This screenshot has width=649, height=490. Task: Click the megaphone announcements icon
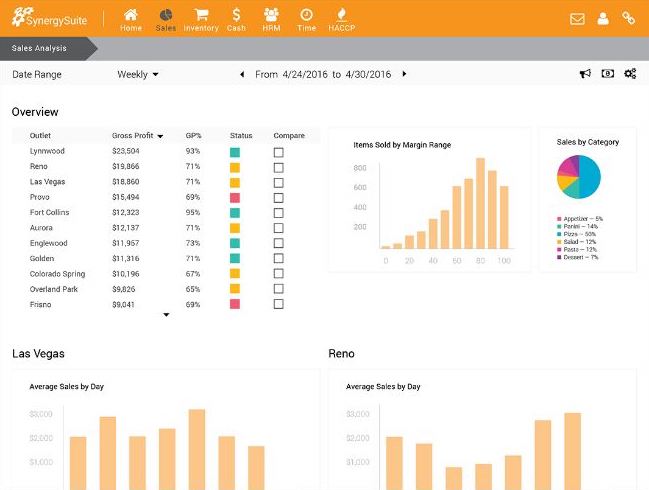pos(585,74)
